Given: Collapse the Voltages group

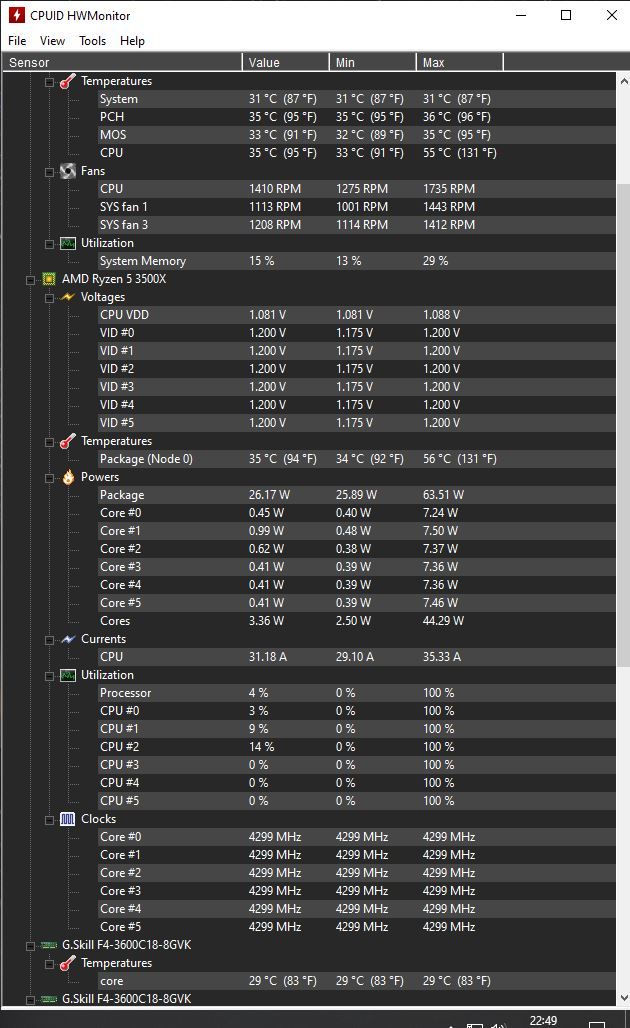Looking at the screenshot, I should tap(49, 298).
